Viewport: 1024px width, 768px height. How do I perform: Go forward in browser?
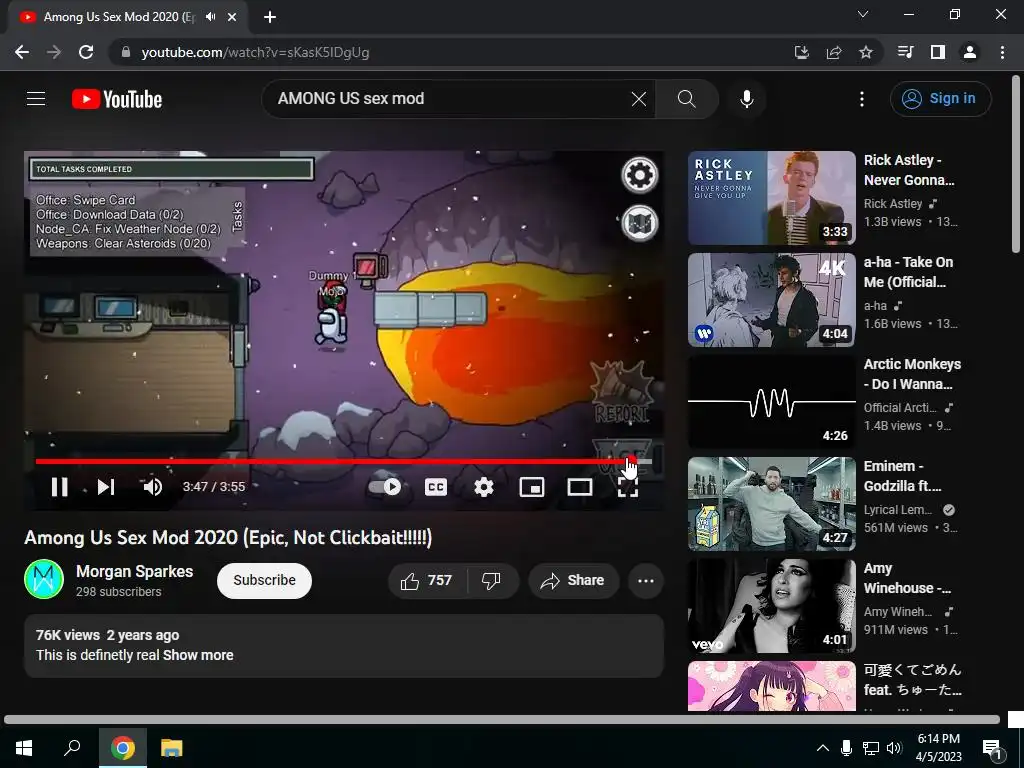(x=54, y=52)
